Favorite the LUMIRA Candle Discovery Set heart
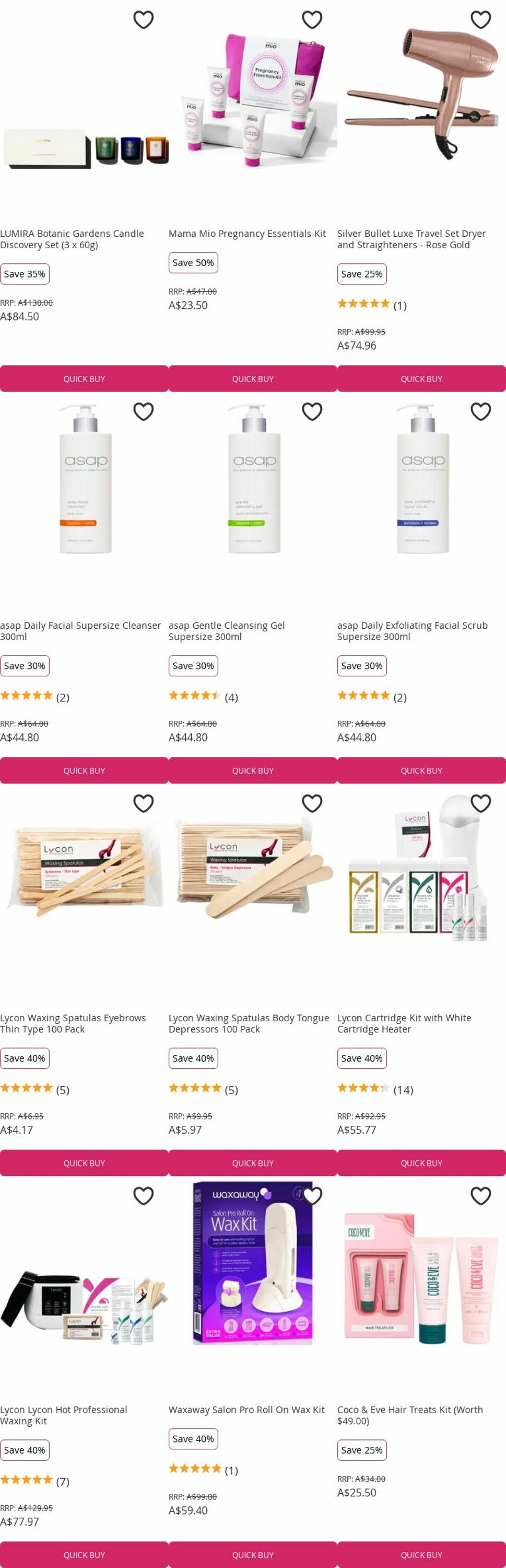This screenshot has height=1568, width=506. [x=144, y=20]
